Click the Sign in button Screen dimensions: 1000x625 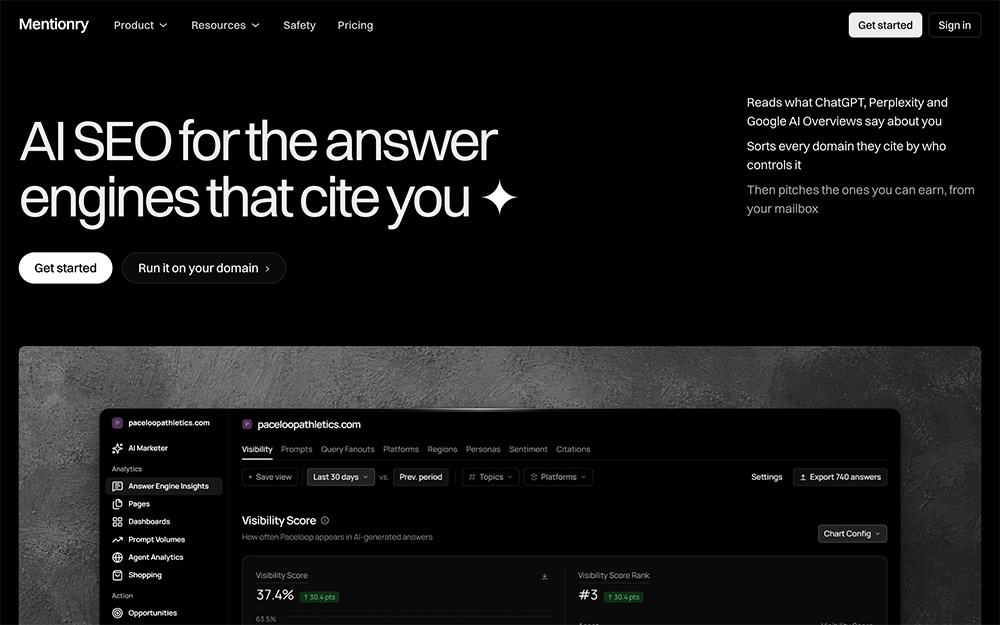click(954, 25)
